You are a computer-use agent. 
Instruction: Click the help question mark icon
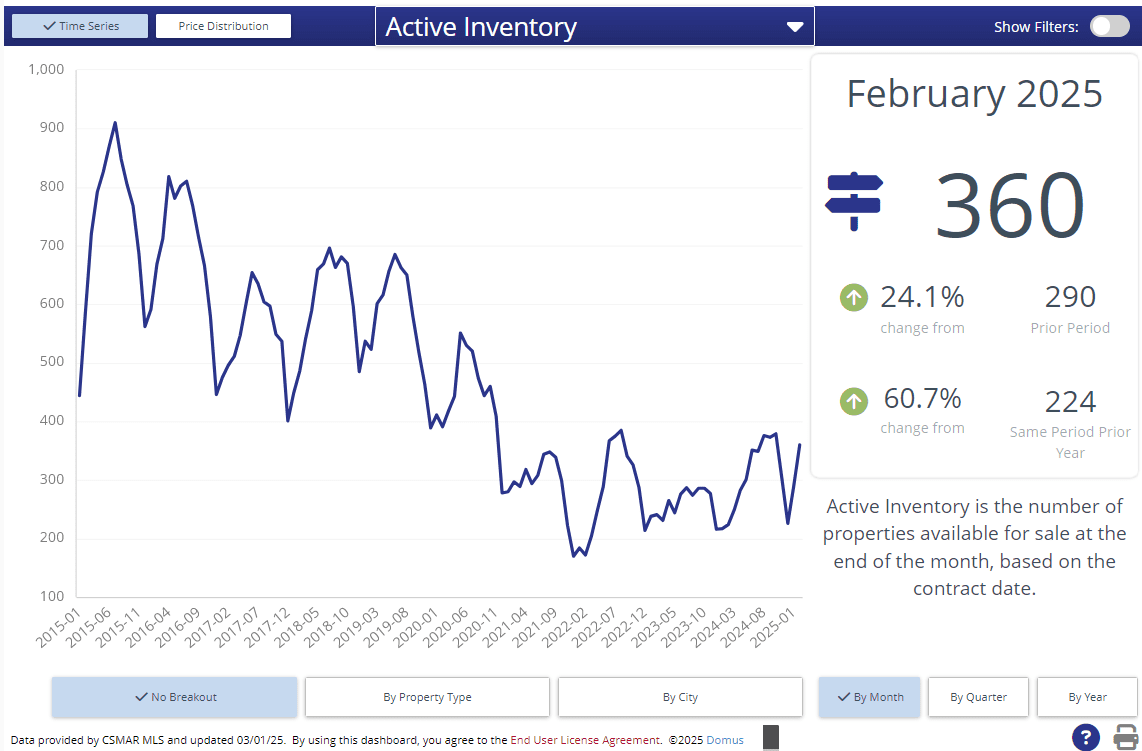pyautogui.click(x=1086, y=738)
